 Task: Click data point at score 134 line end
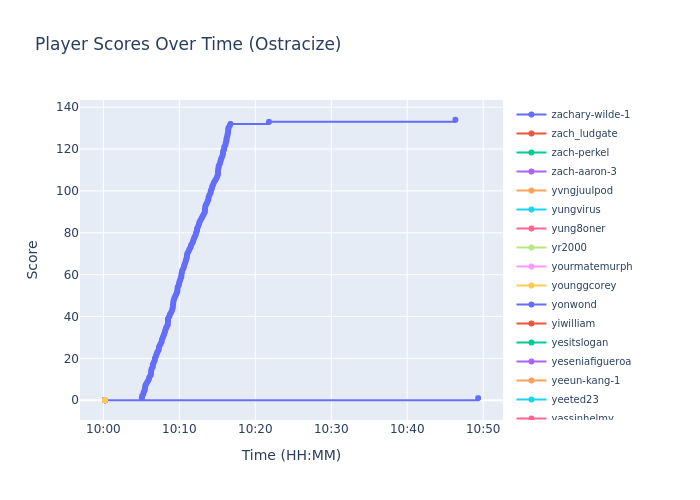click(x=455, y=120)
